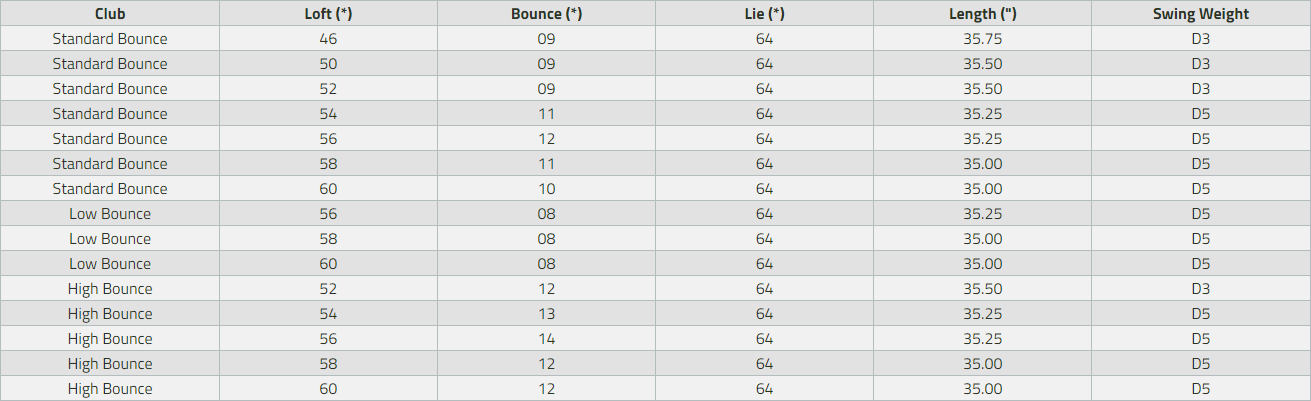Click the loft 50 cell
Viewport: 1311px width, 401px height.
(x=328, y=64)
